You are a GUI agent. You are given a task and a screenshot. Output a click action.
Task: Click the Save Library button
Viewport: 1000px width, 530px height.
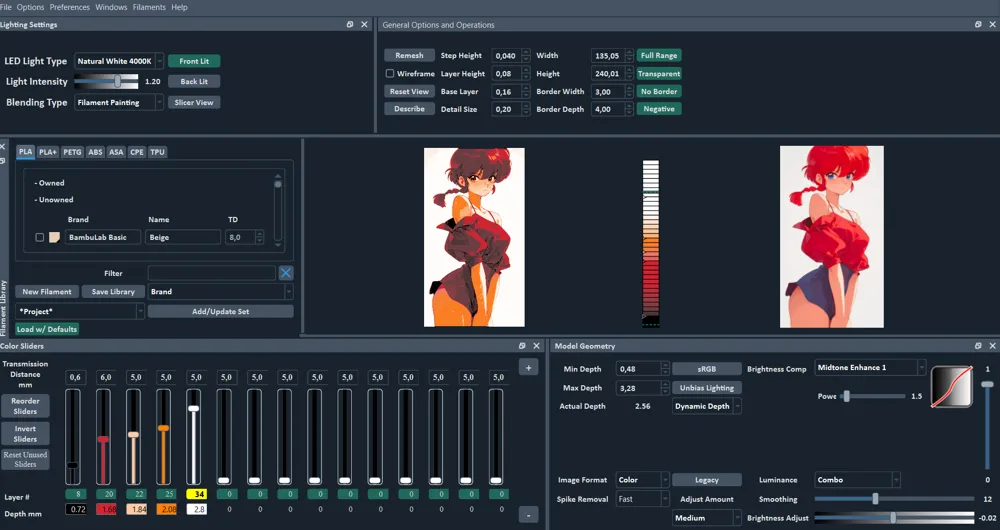point(113,291)
